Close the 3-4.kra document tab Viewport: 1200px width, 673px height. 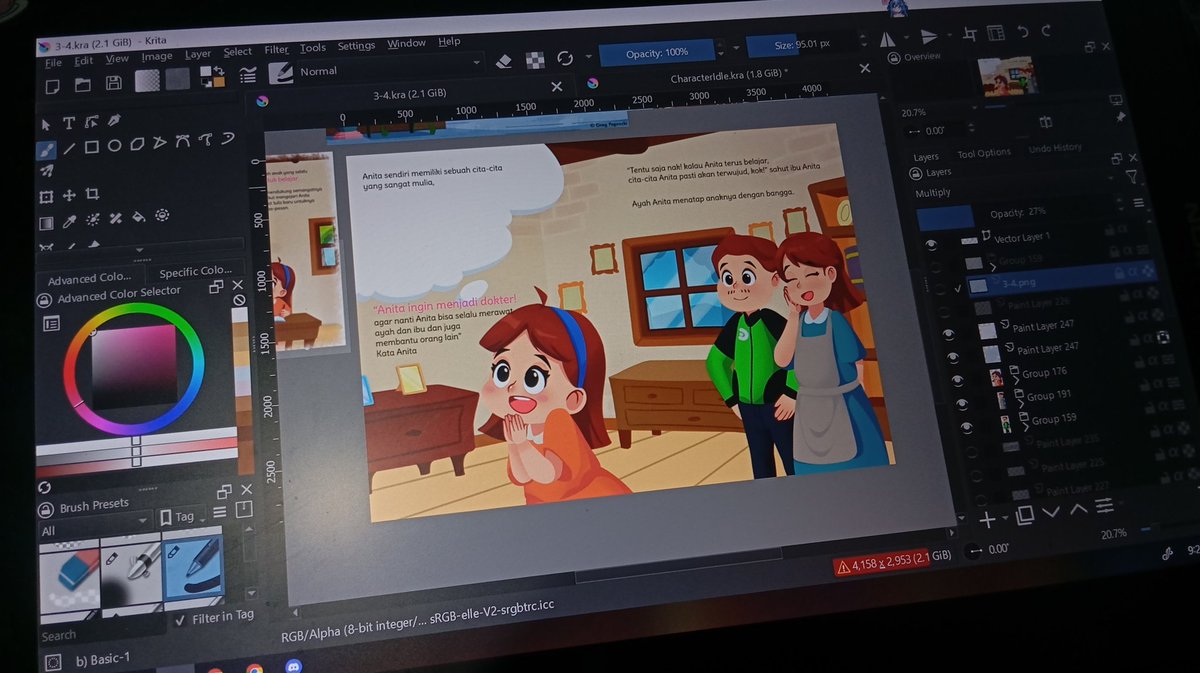[x=557, y=87]
